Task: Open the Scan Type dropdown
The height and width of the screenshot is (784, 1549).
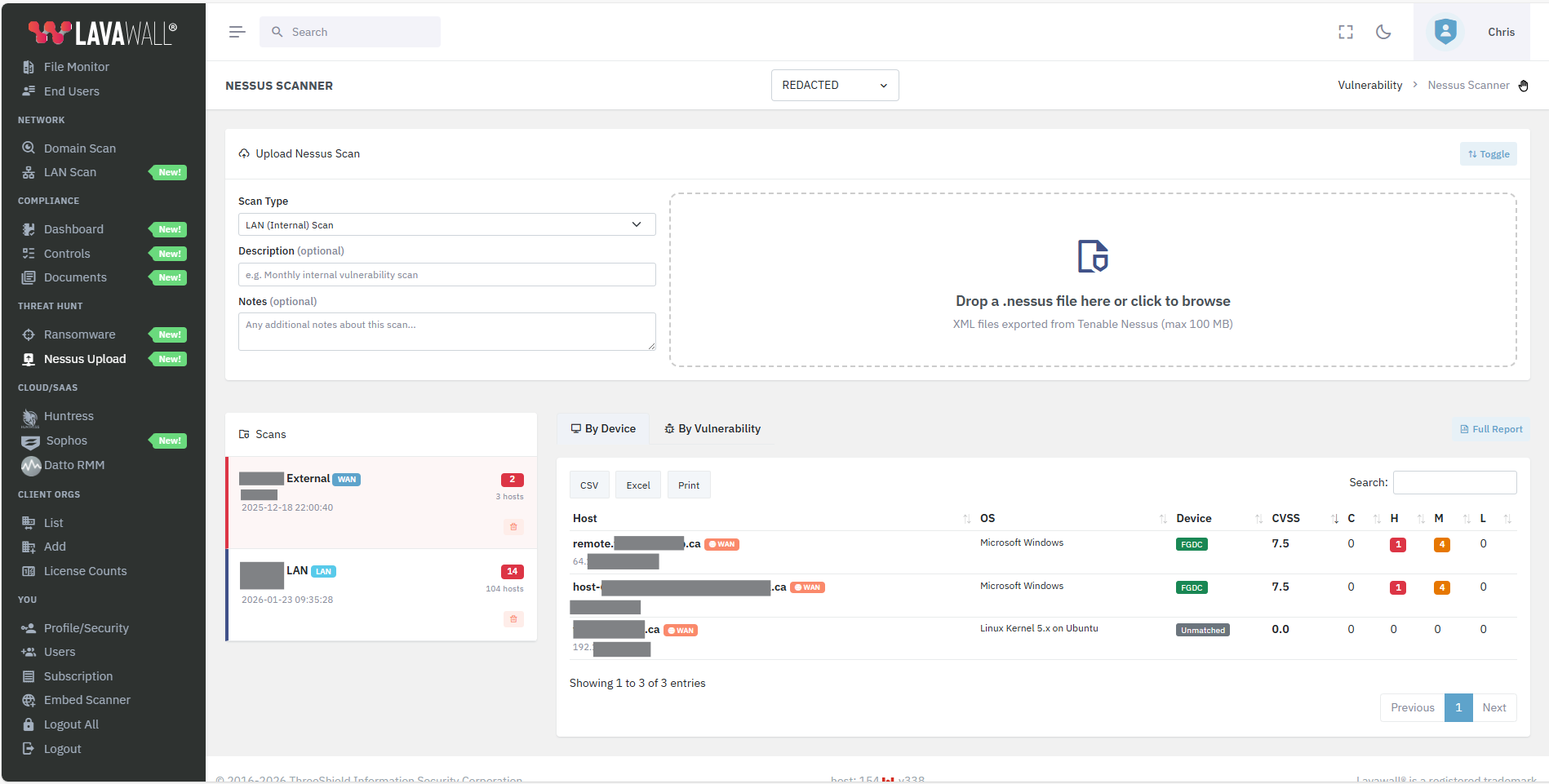Action: pyautogui.click(x=446, y=224)
